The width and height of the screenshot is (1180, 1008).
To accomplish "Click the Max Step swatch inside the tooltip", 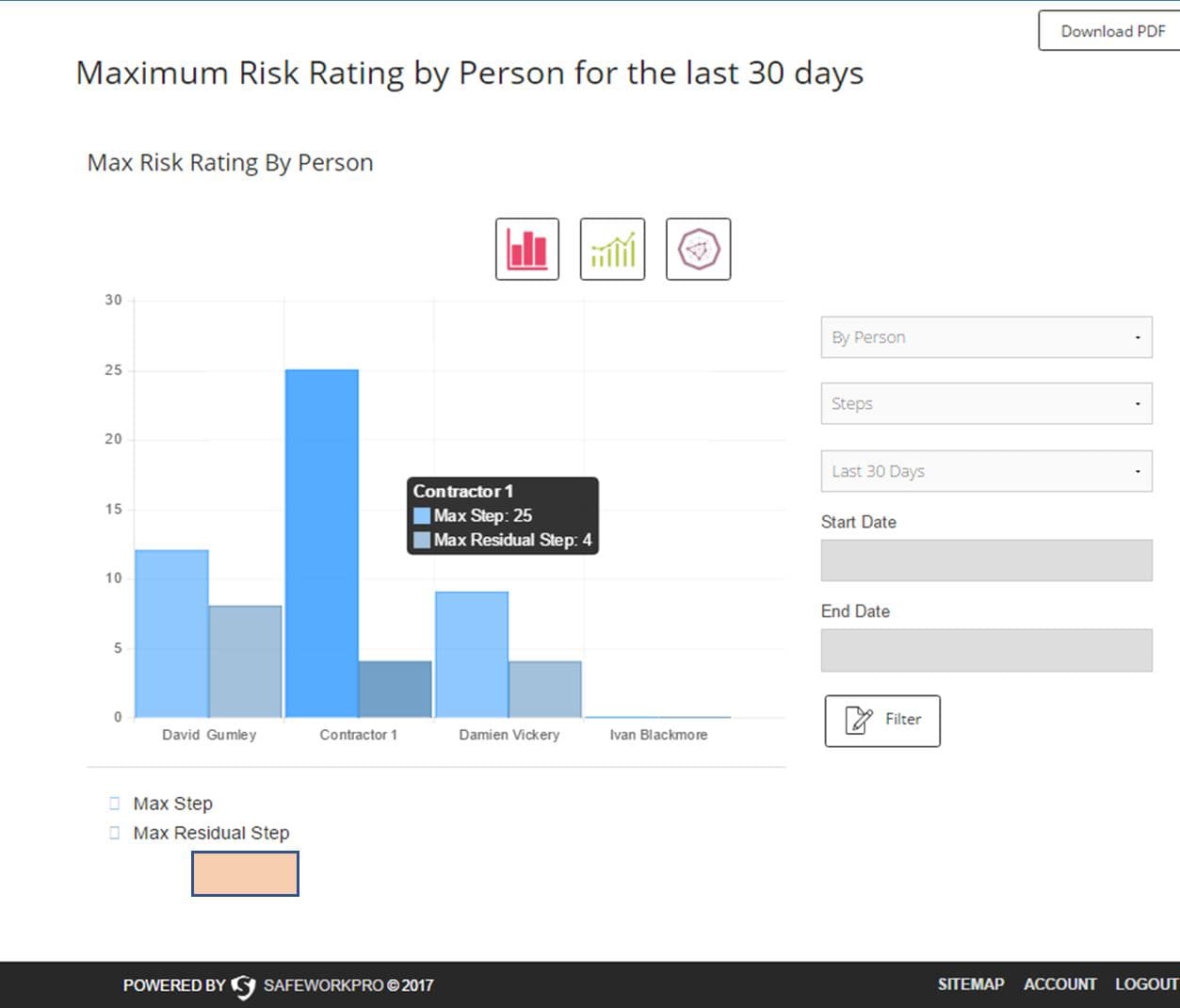I will pos(422,515).
